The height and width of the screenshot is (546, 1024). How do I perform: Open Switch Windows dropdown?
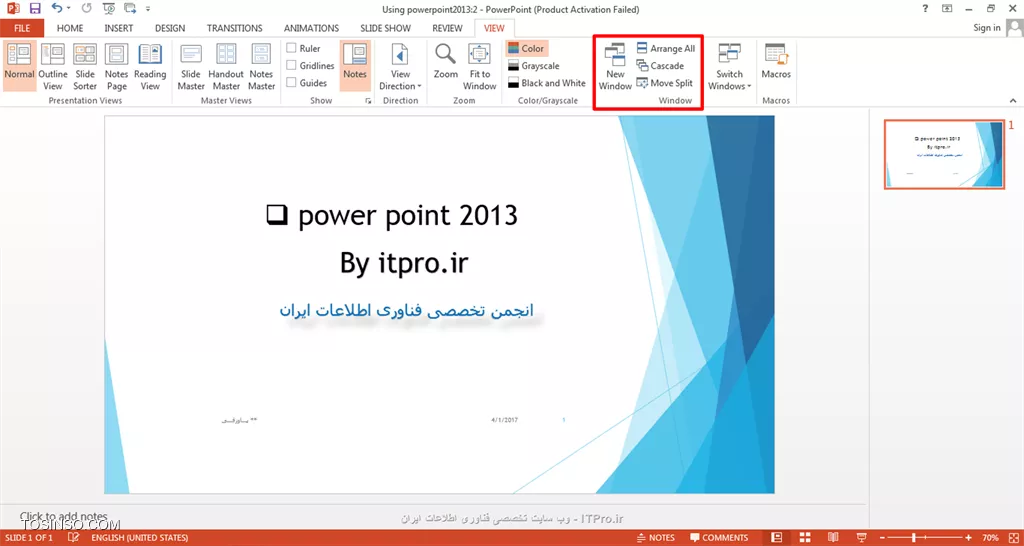point(729,66)
